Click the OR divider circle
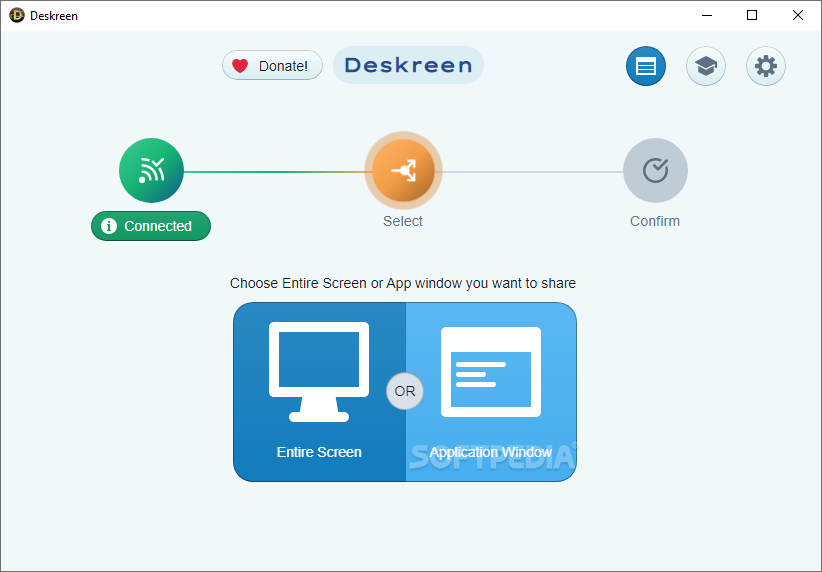The width and height of the screenshot is (822, 572). [405, 391]
